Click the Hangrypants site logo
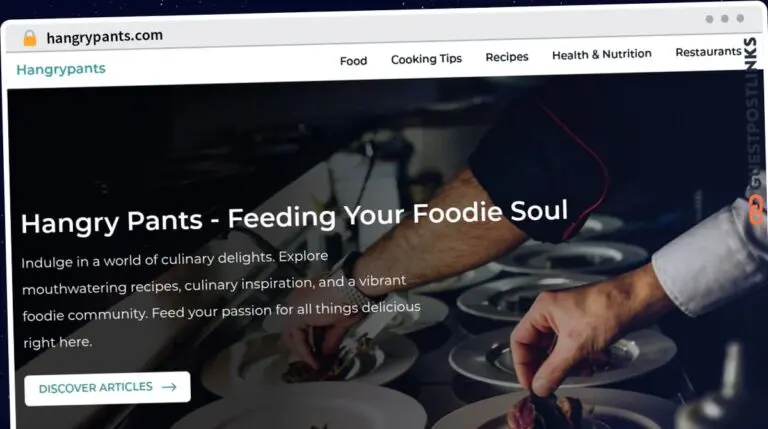The width and height of the screenshot is (768, 429). point(61,69)
